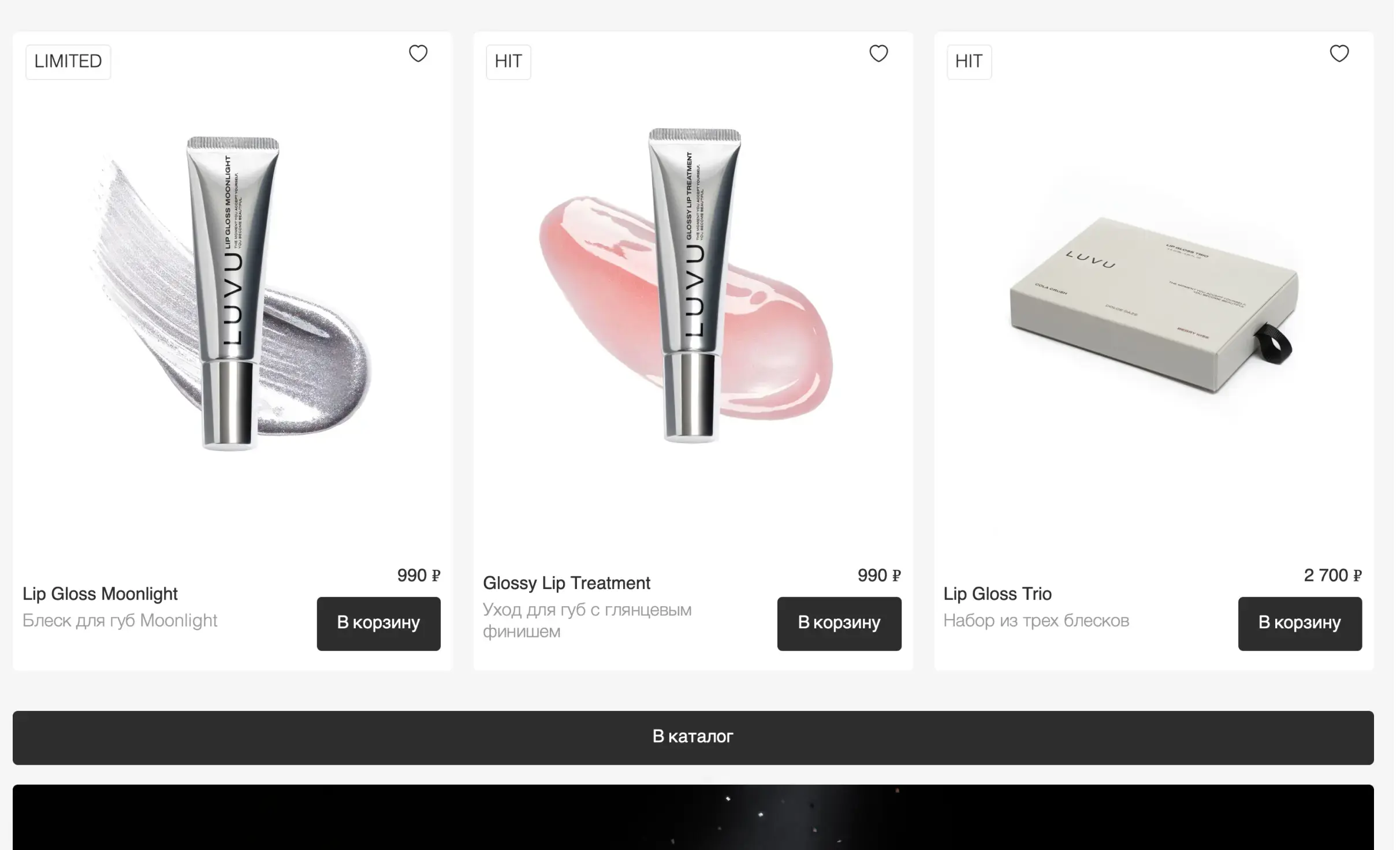The width and height of the screenshot is (1400, 850).
Task: Open the dark starry banner below catalog button
Action: [x=693, y=817]
